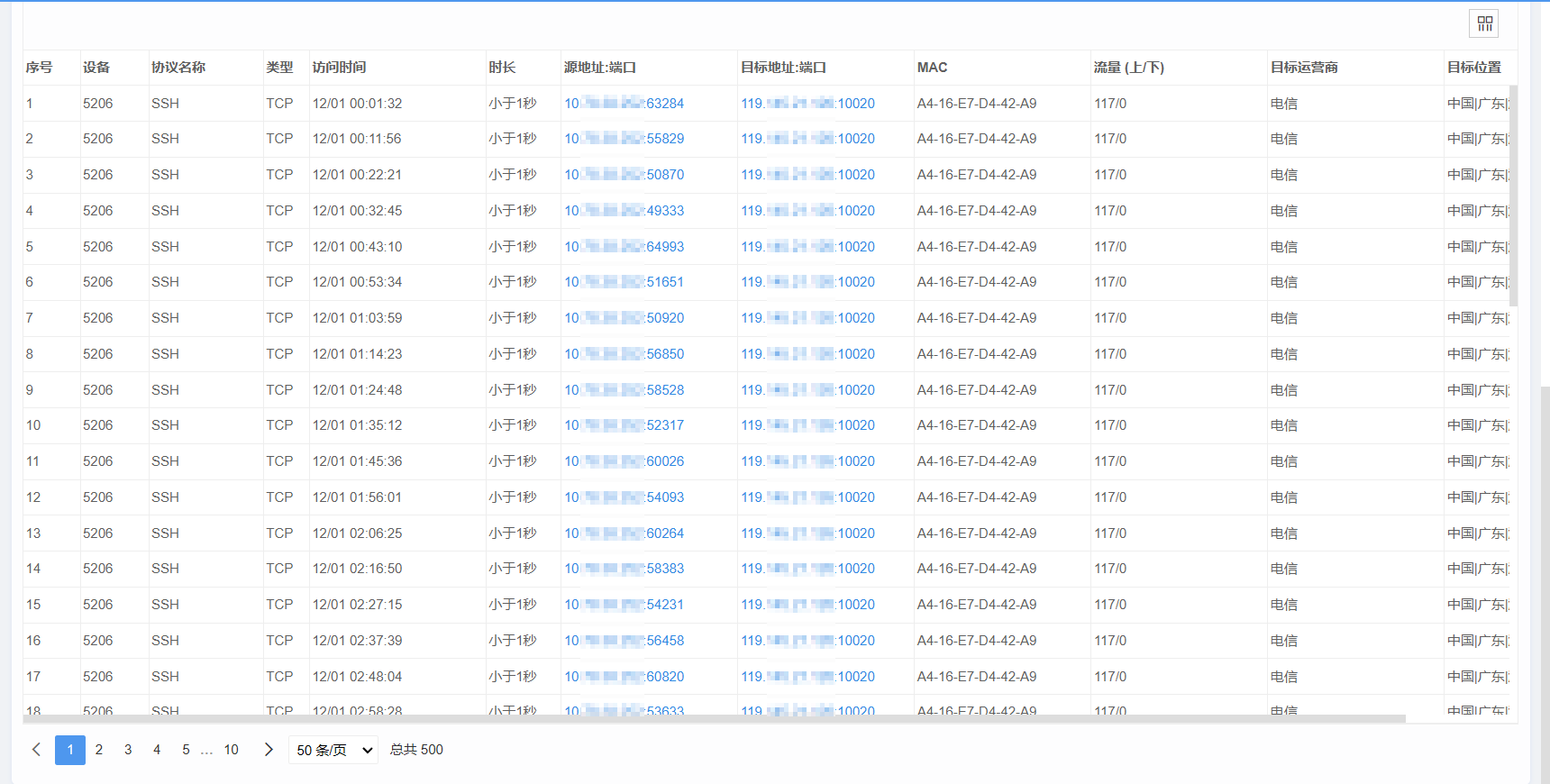Click the 类型 column header

click(279, 68)
